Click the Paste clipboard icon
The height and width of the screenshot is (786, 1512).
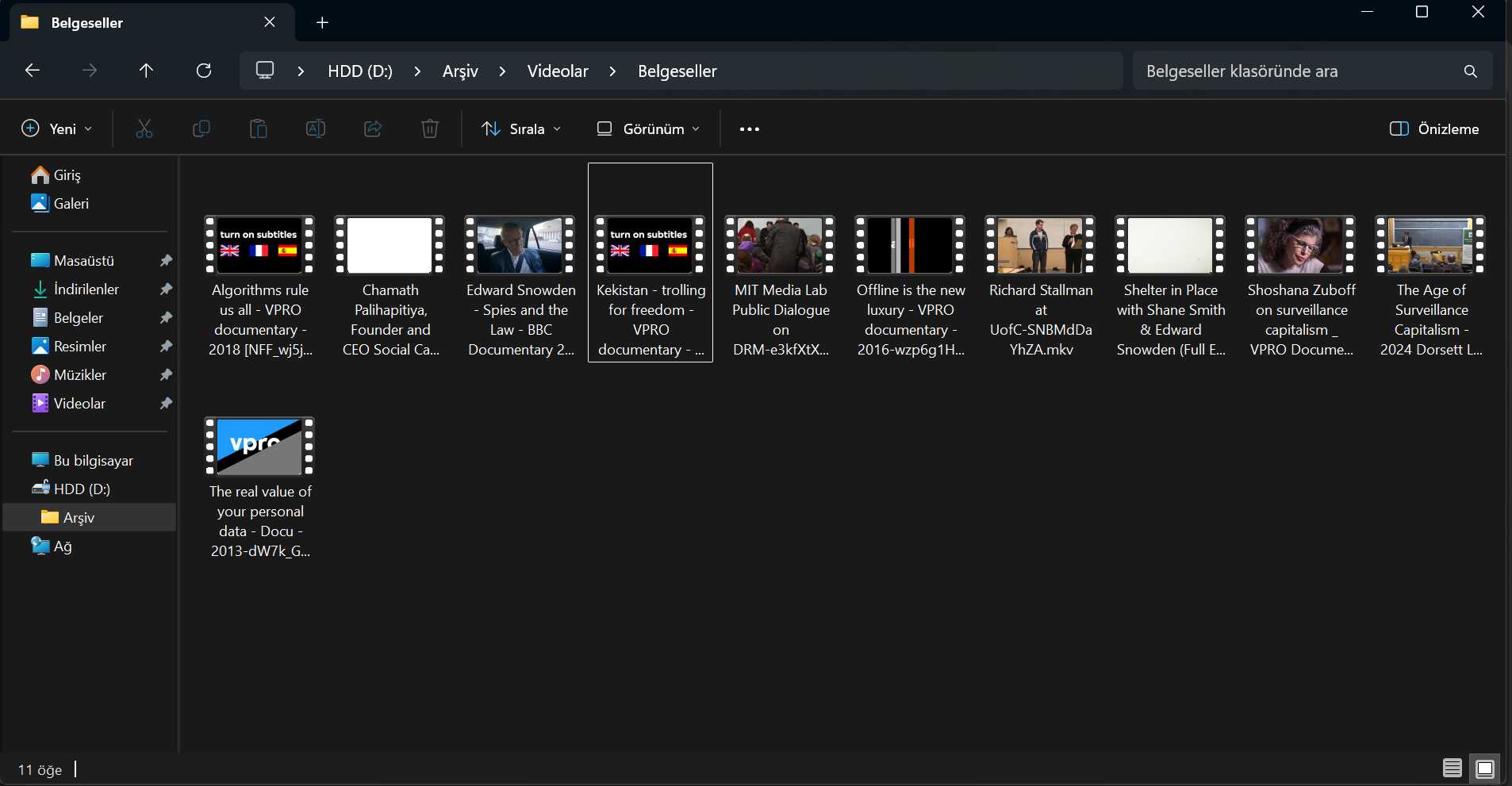259,128
